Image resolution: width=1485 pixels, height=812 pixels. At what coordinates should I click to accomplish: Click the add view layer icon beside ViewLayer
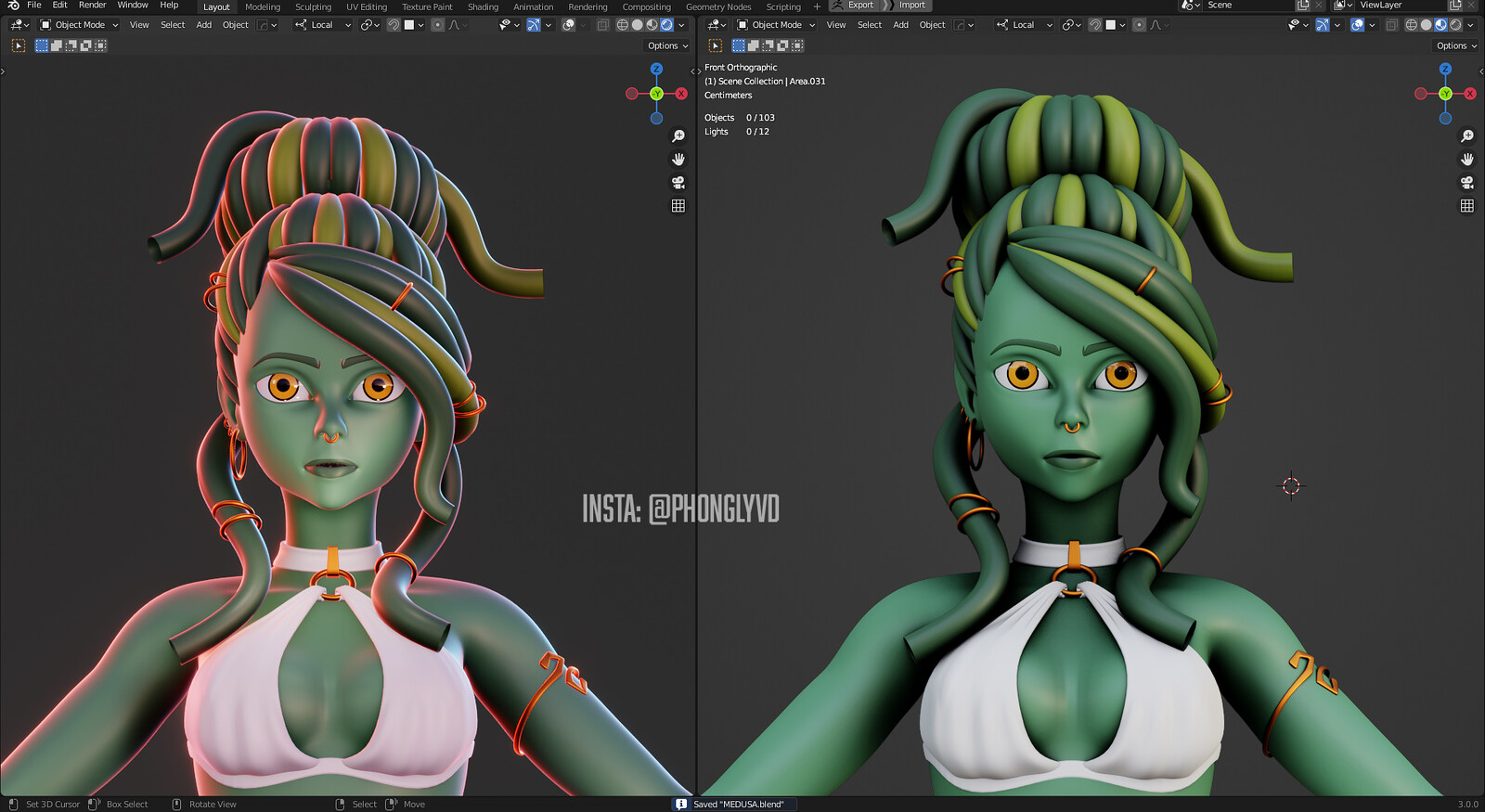coord(1454,6)
